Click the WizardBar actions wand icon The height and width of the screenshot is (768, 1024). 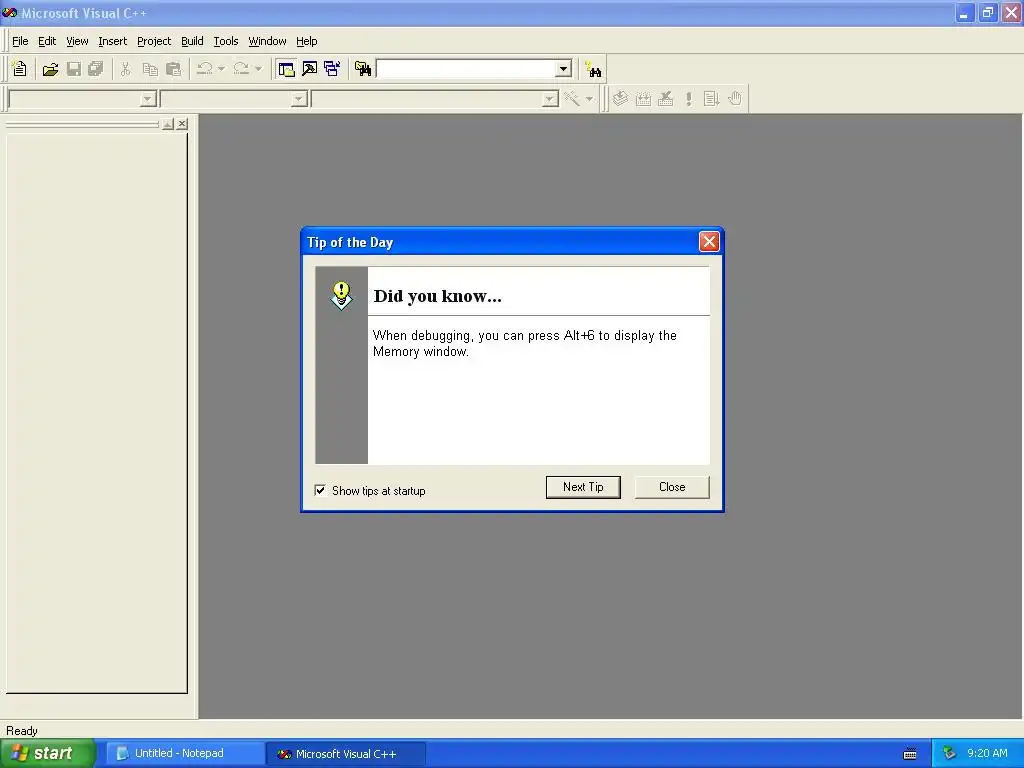click(x=572, y=99)
